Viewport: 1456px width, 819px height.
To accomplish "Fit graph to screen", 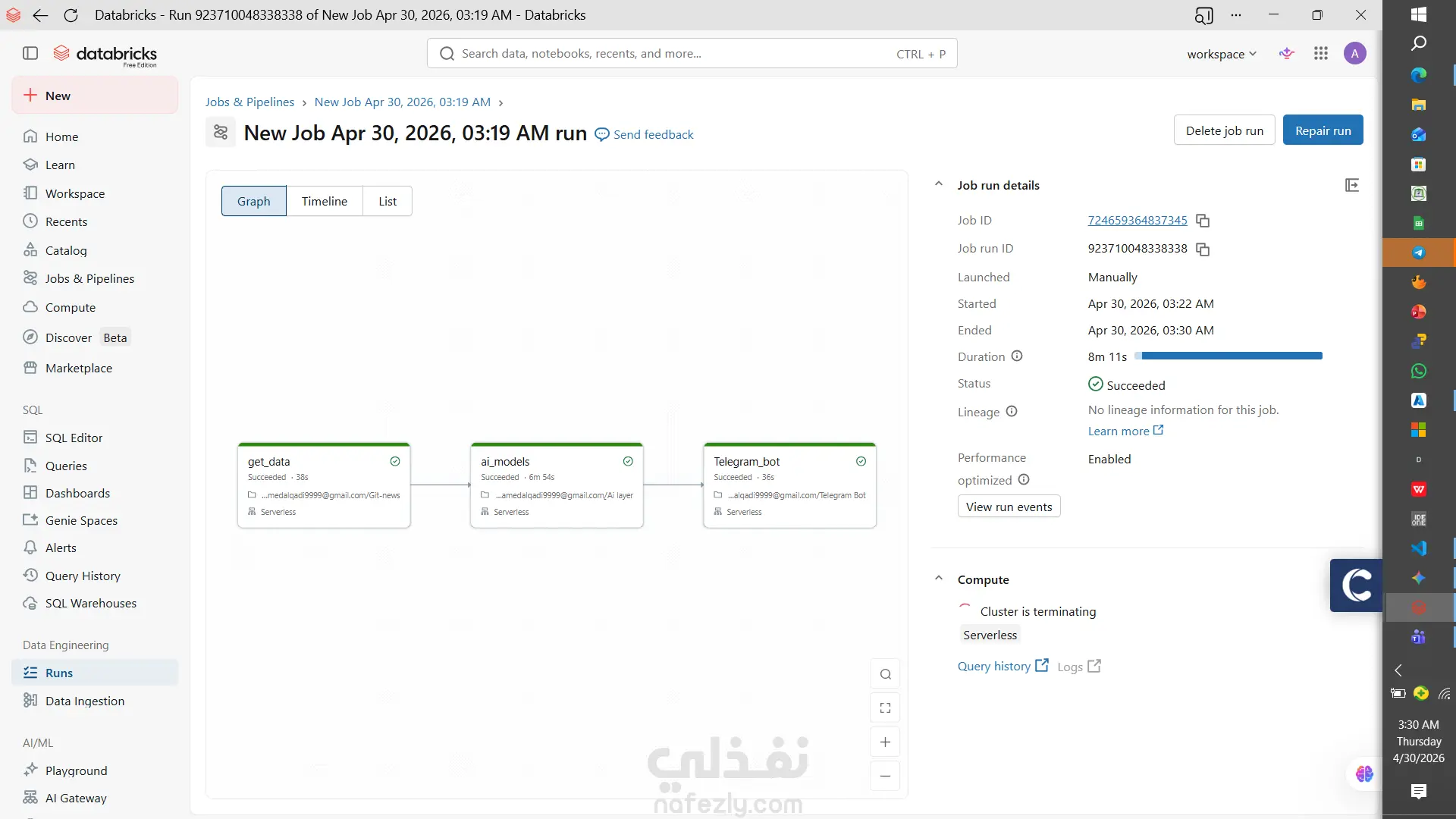I will pyautogui.click(x=885, y=708).
